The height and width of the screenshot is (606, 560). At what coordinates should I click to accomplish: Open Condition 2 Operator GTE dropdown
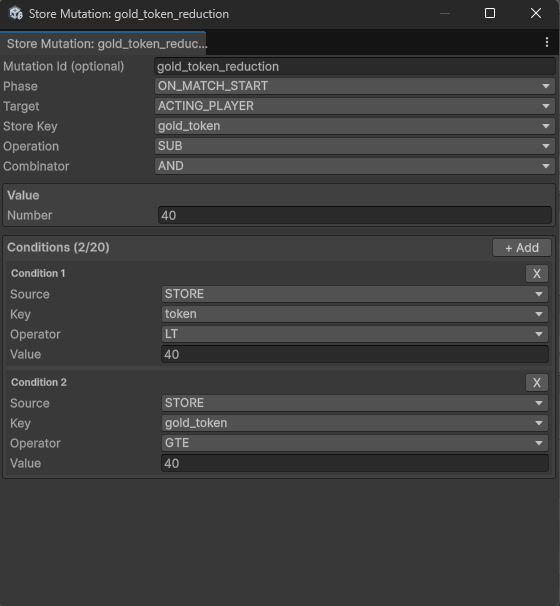pos(354,443)
